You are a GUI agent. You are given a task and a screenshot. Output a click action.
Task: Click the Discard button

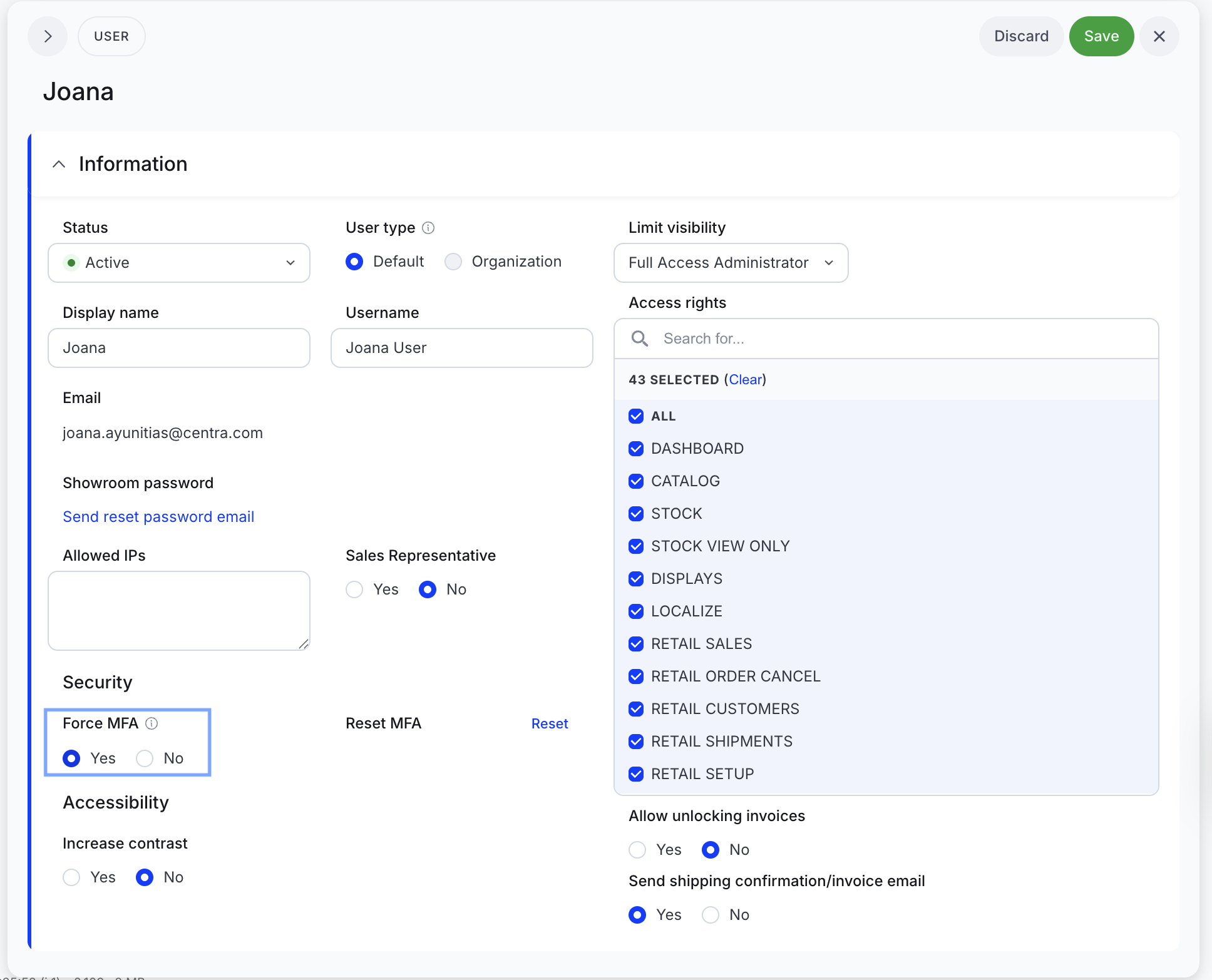click(x=1021, y=36)
